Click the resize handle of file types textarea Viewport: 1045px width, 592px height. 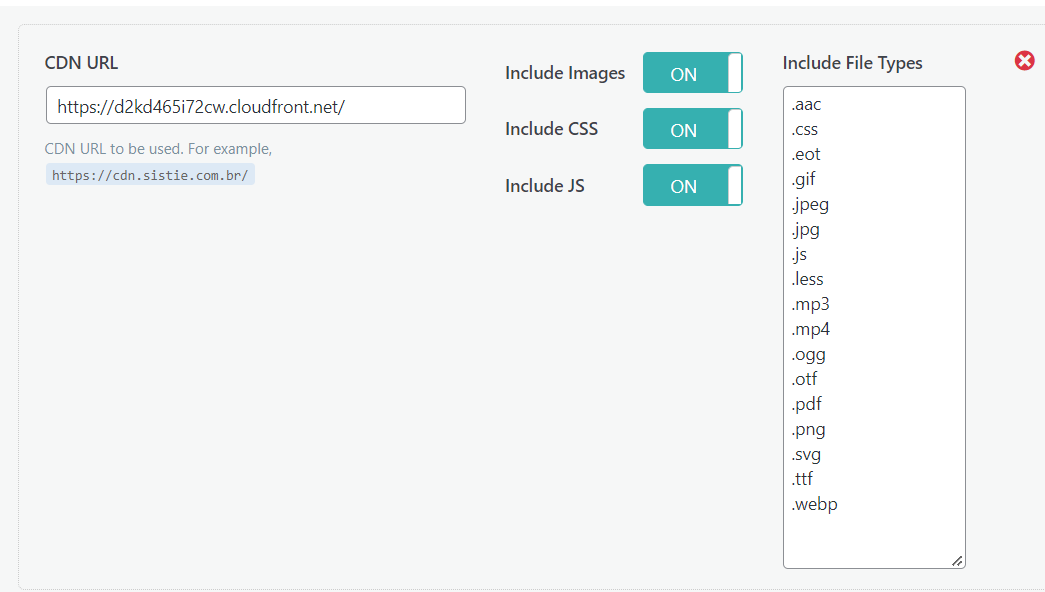957,561
